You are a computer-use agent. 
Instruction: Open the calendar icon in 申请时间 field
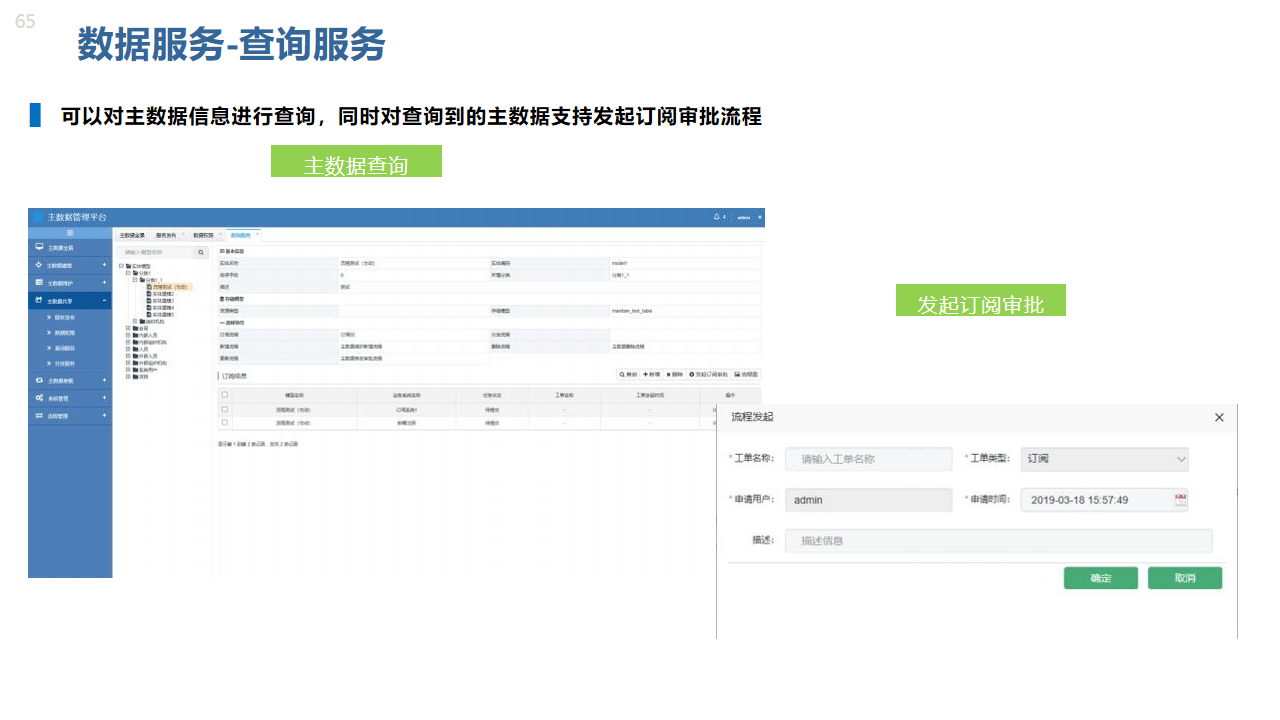point(1181,500)
